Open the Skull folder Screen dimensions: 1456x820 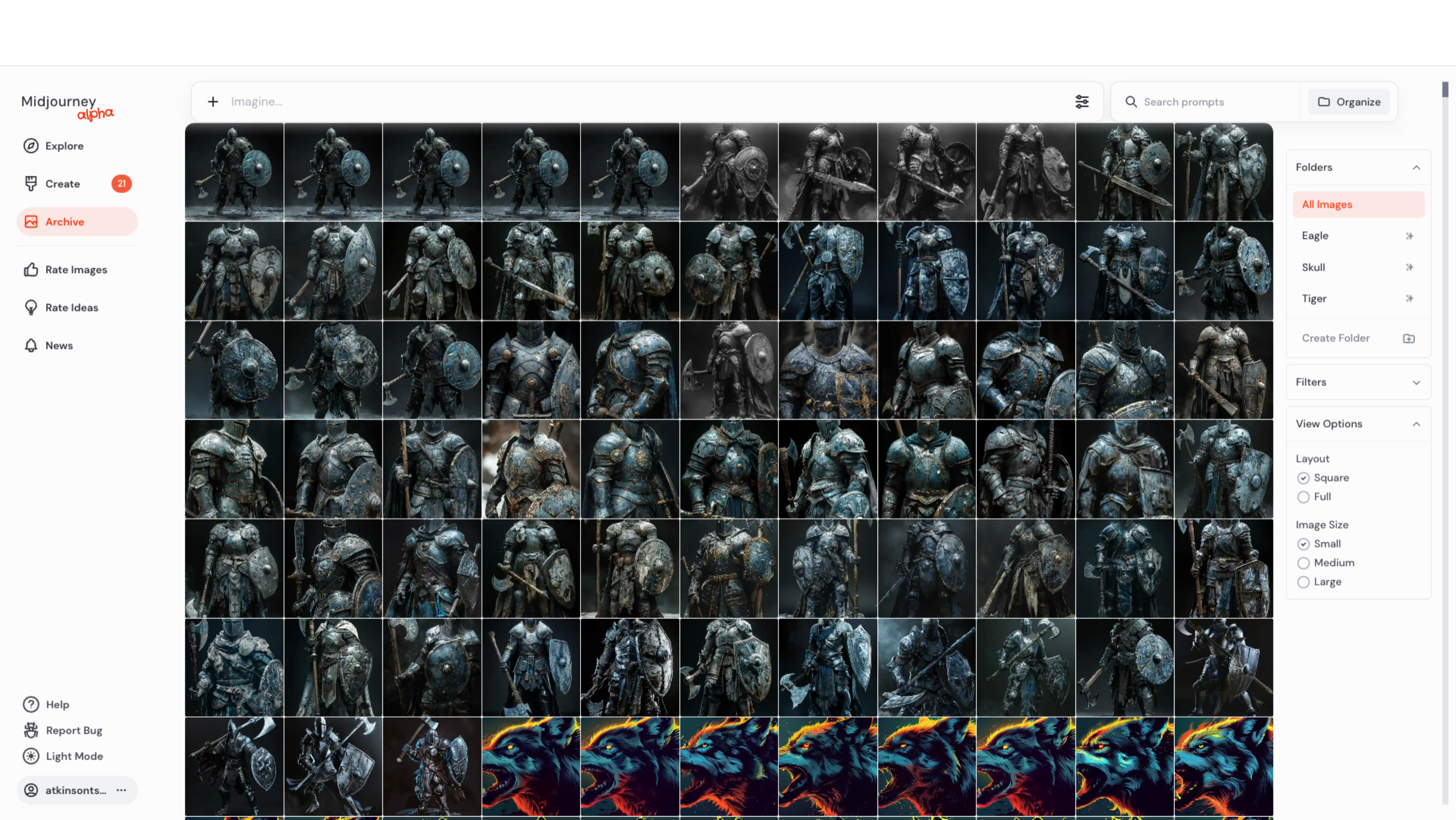click(1313, 267)
